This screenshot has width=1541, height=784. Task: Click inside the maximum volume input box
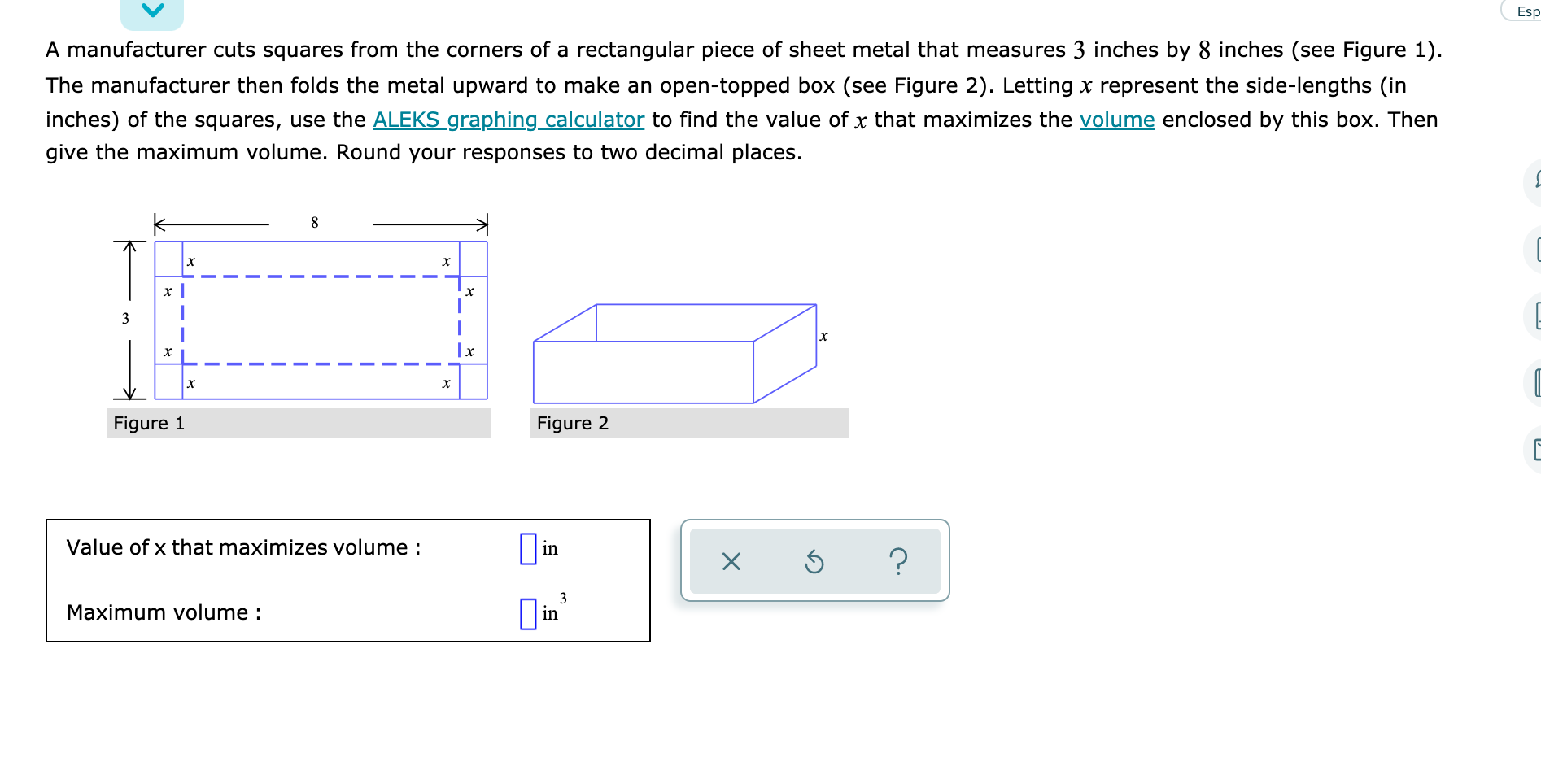click(528, 612)
